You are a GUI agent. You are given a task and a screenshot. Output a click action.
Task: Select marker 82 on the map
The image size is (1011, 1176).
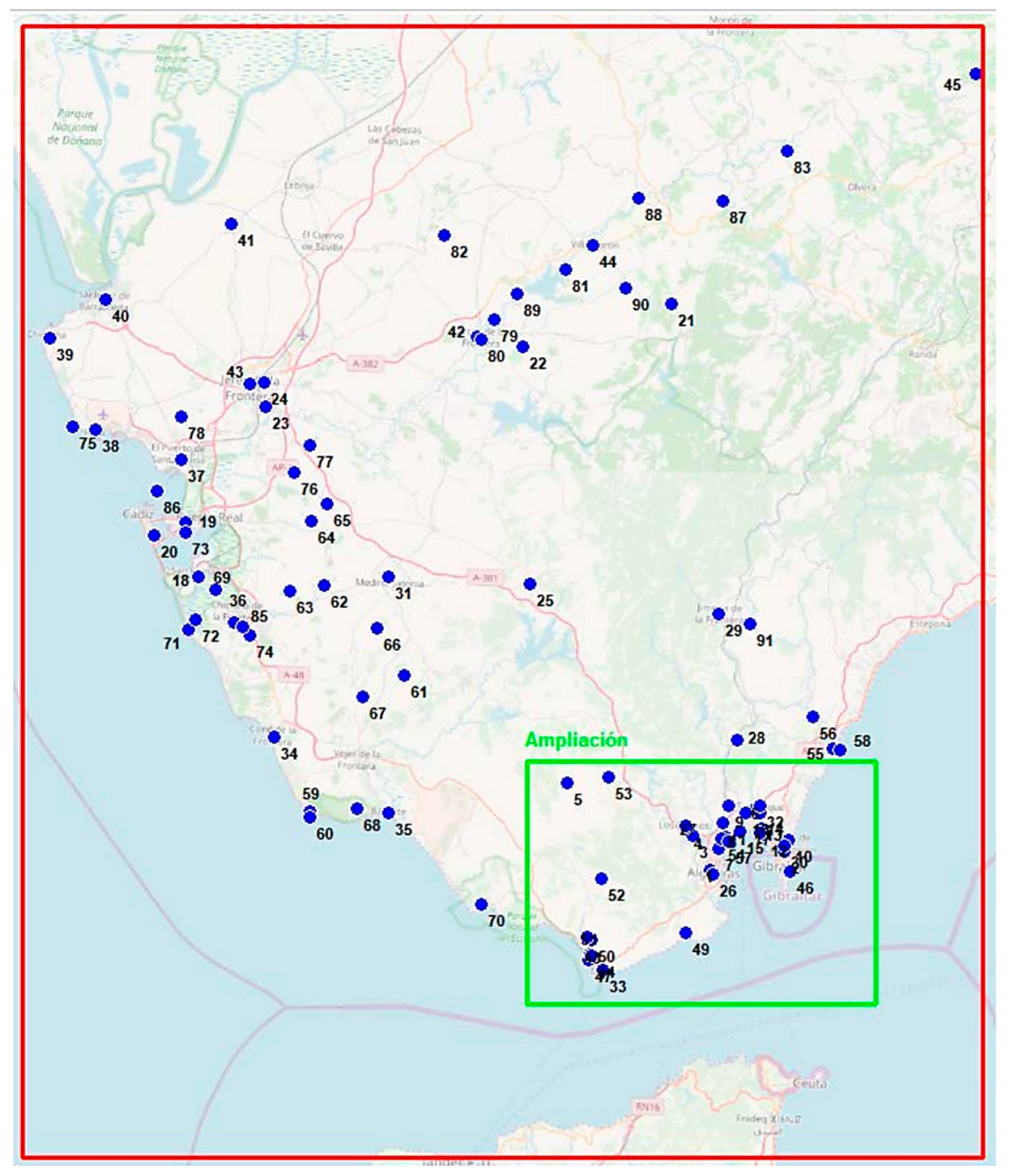(444, 235)
